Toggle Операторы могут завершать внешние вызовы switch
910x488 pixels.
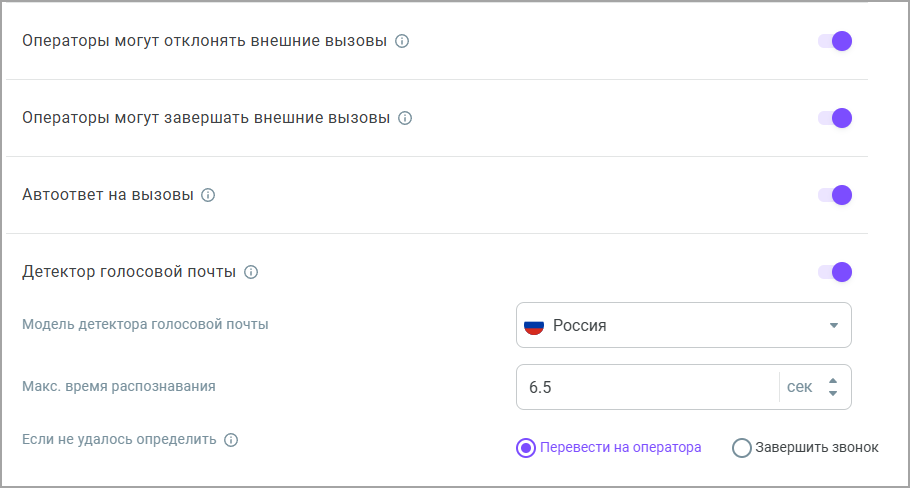[x=835, y=118]
